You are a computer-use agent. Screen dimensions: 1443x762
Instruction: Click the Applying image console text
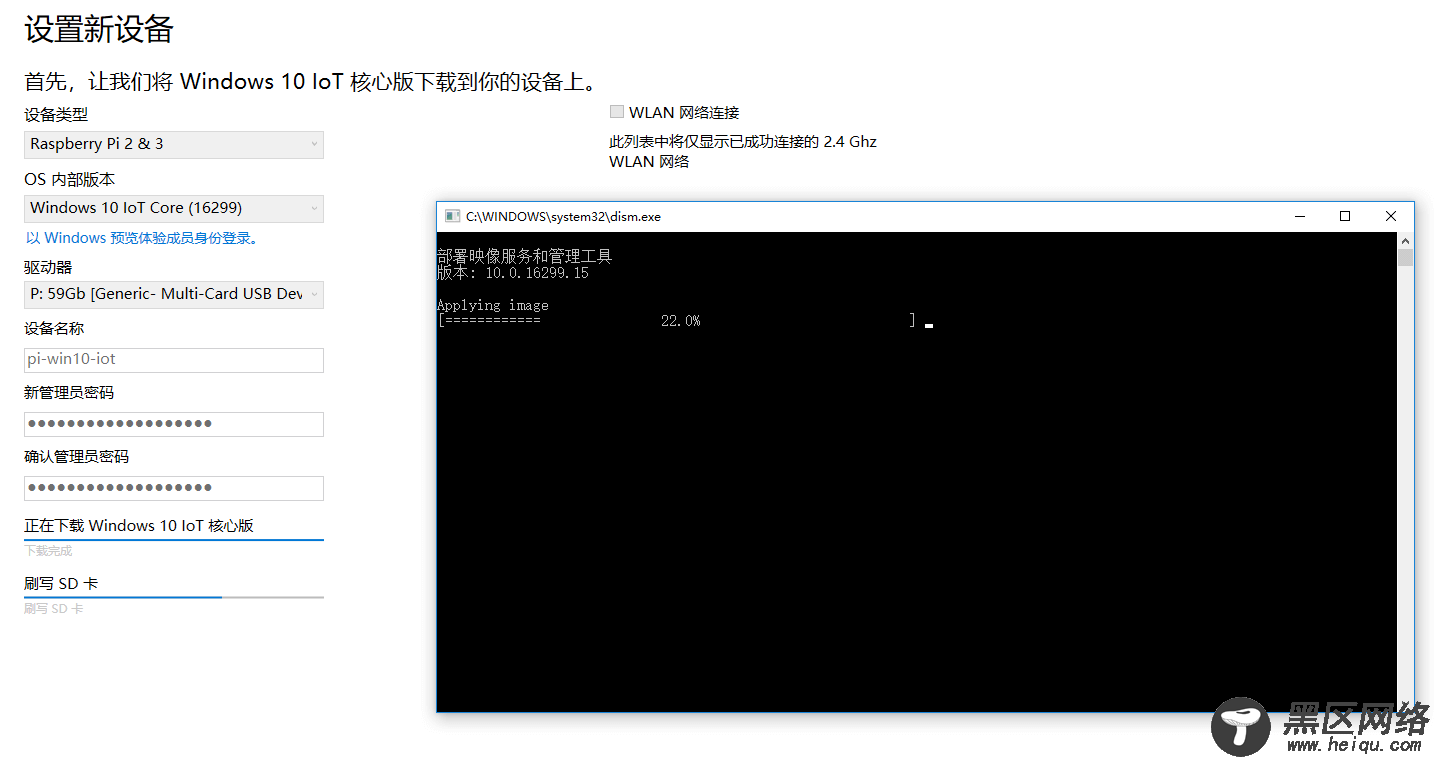pyautogui.click(x=493, y=305)
